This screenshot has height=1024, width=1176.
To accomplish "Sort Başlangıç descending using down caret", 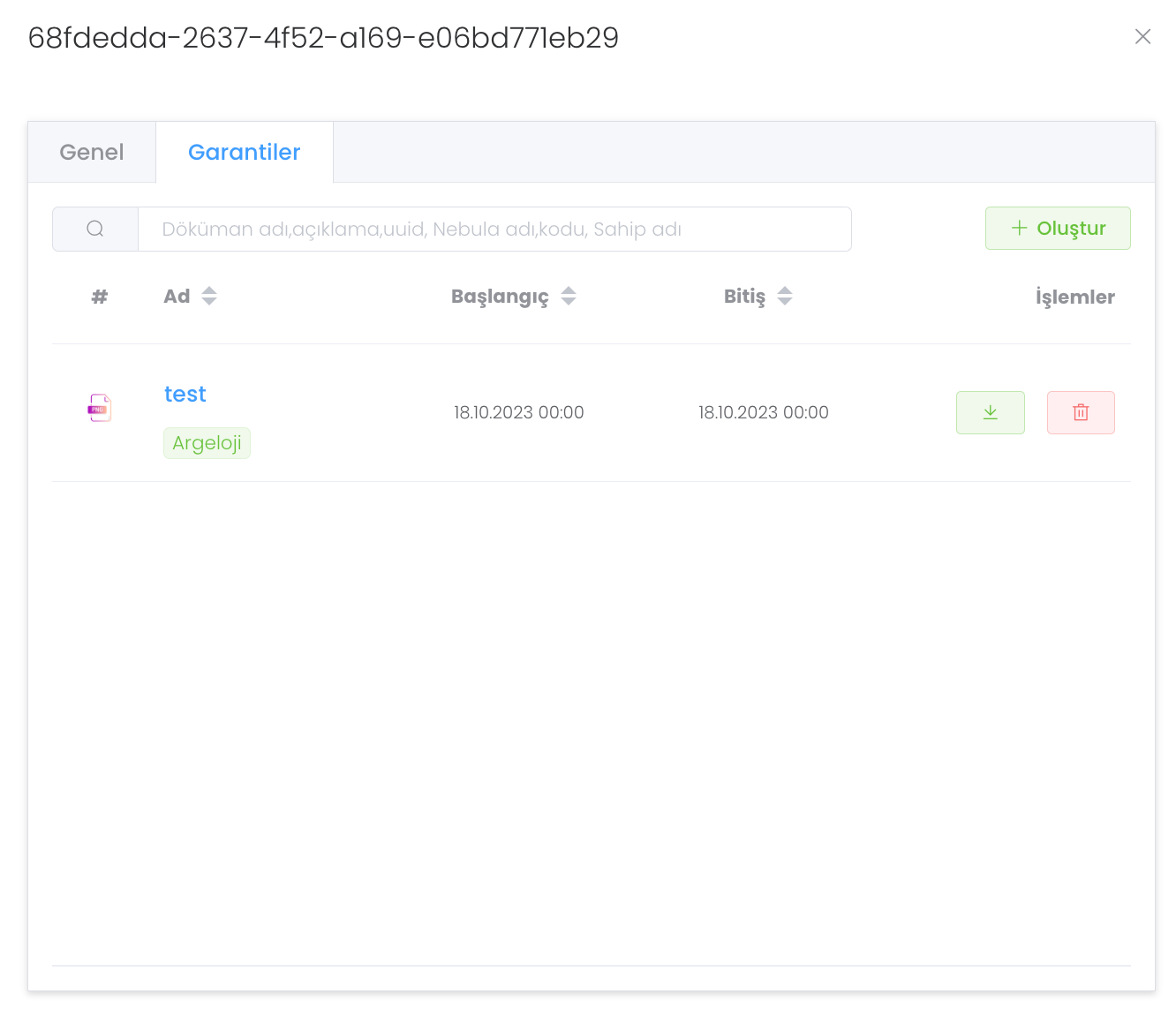I will click(x=569, y=302).
